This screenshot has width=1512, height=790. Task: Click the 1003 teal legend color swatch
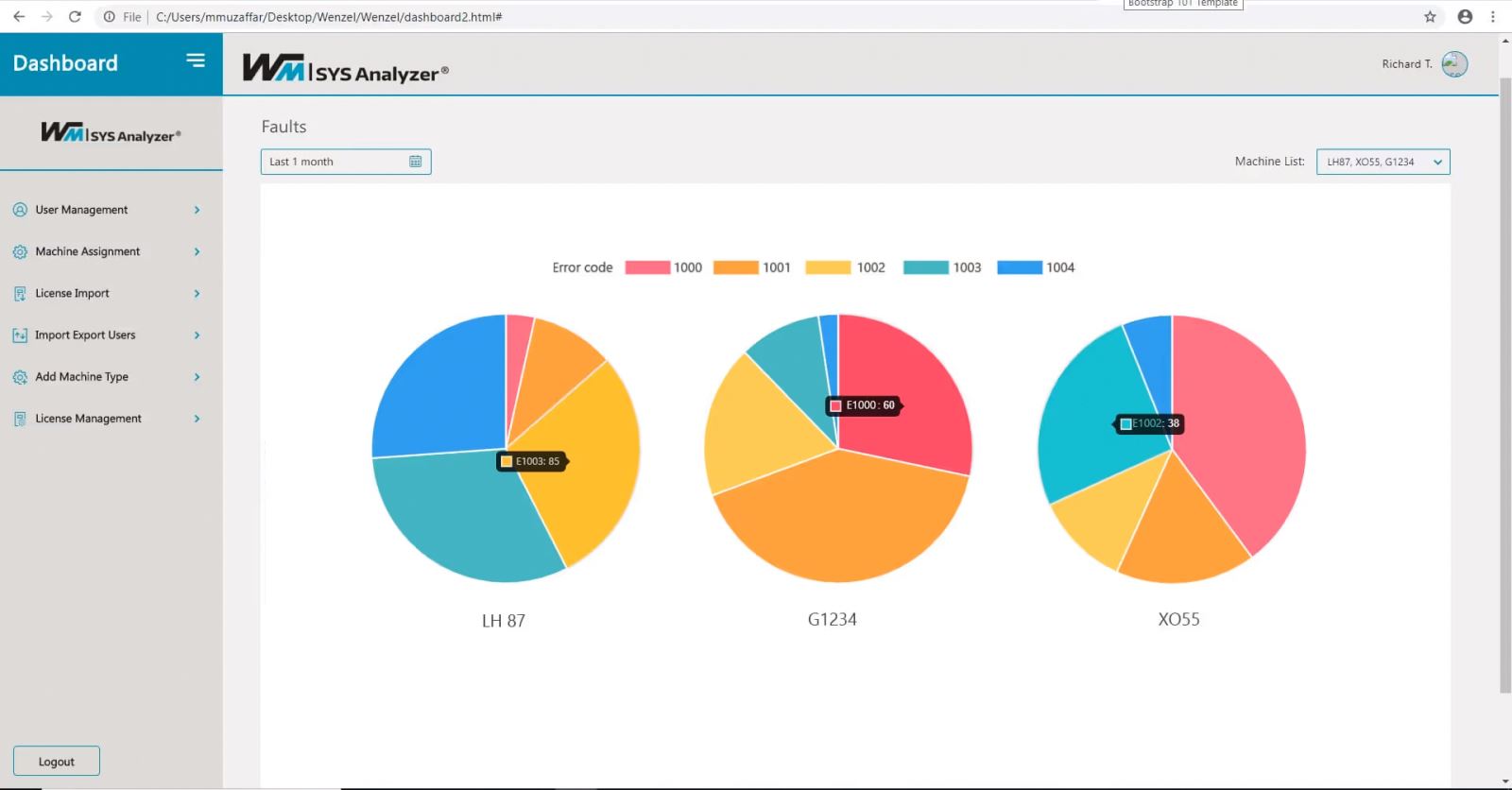click(925, 267)
